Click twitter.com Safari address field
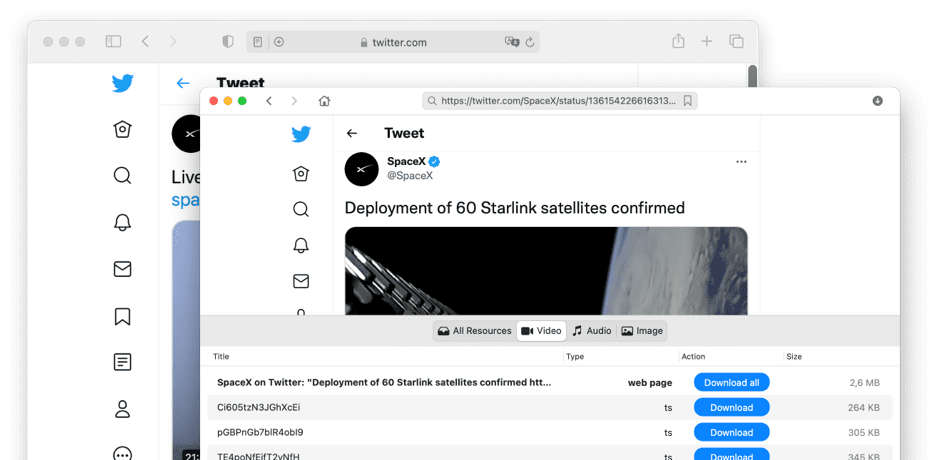 pos(393,42)
